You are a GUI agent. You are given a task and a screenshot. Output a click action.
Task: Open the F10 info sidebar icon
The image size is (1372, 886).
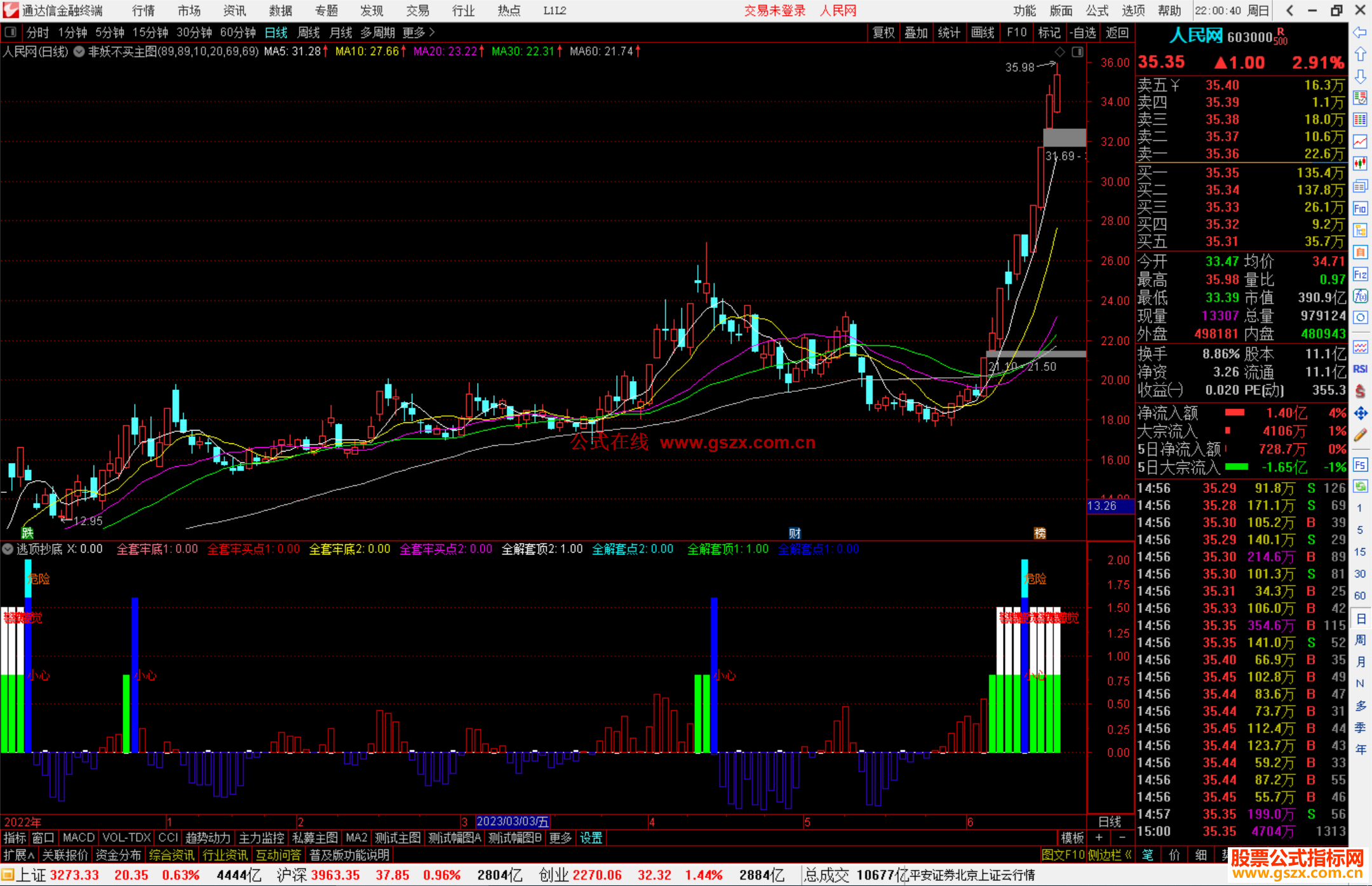tap(1360, 208)
